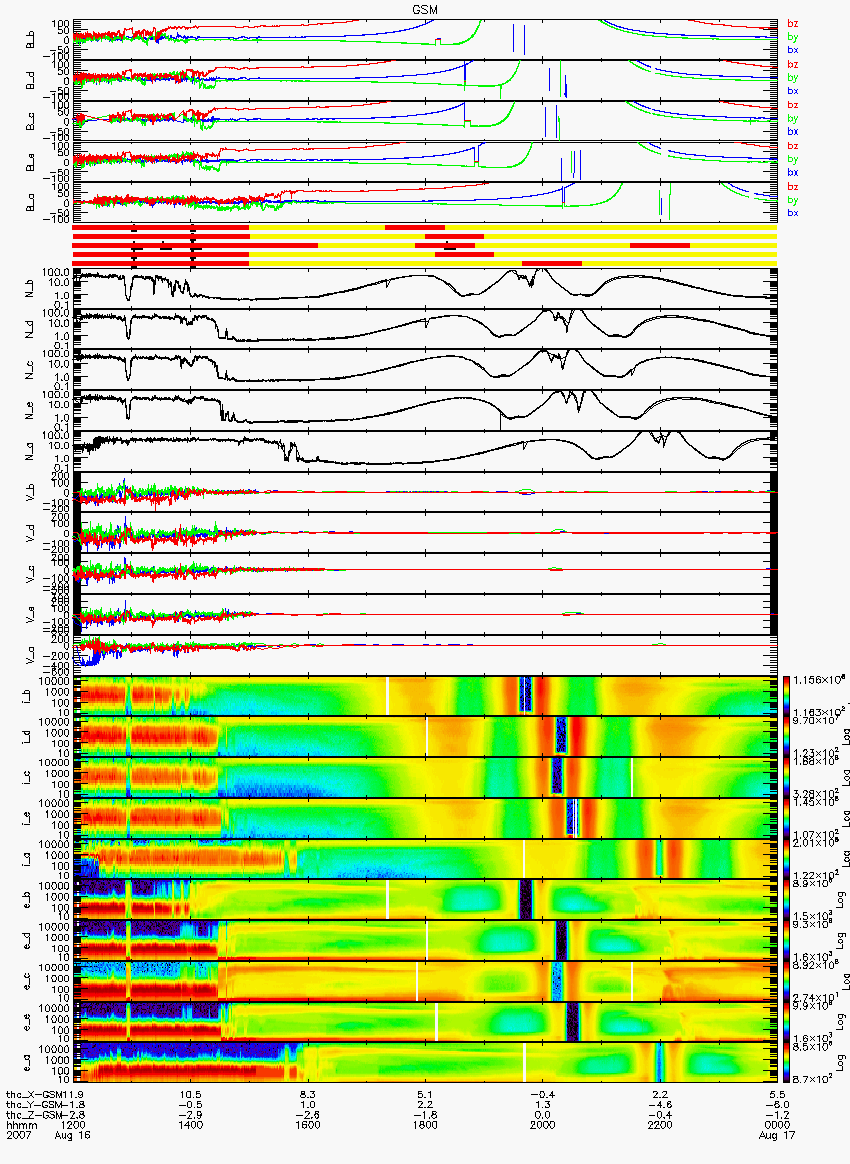850x1164 pixels.
Task: Select the V_c velocity axis label
Action: tap(31, 574)
